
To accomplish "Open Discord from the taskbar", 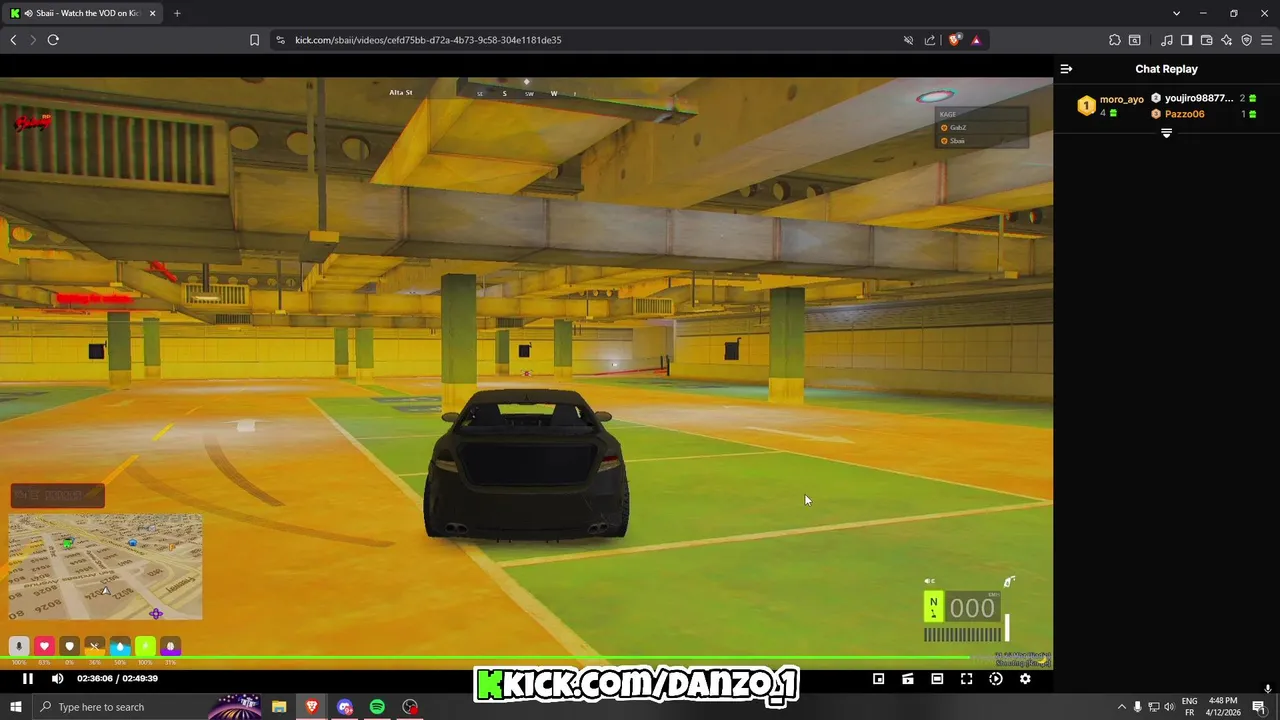I will [345, 707].
